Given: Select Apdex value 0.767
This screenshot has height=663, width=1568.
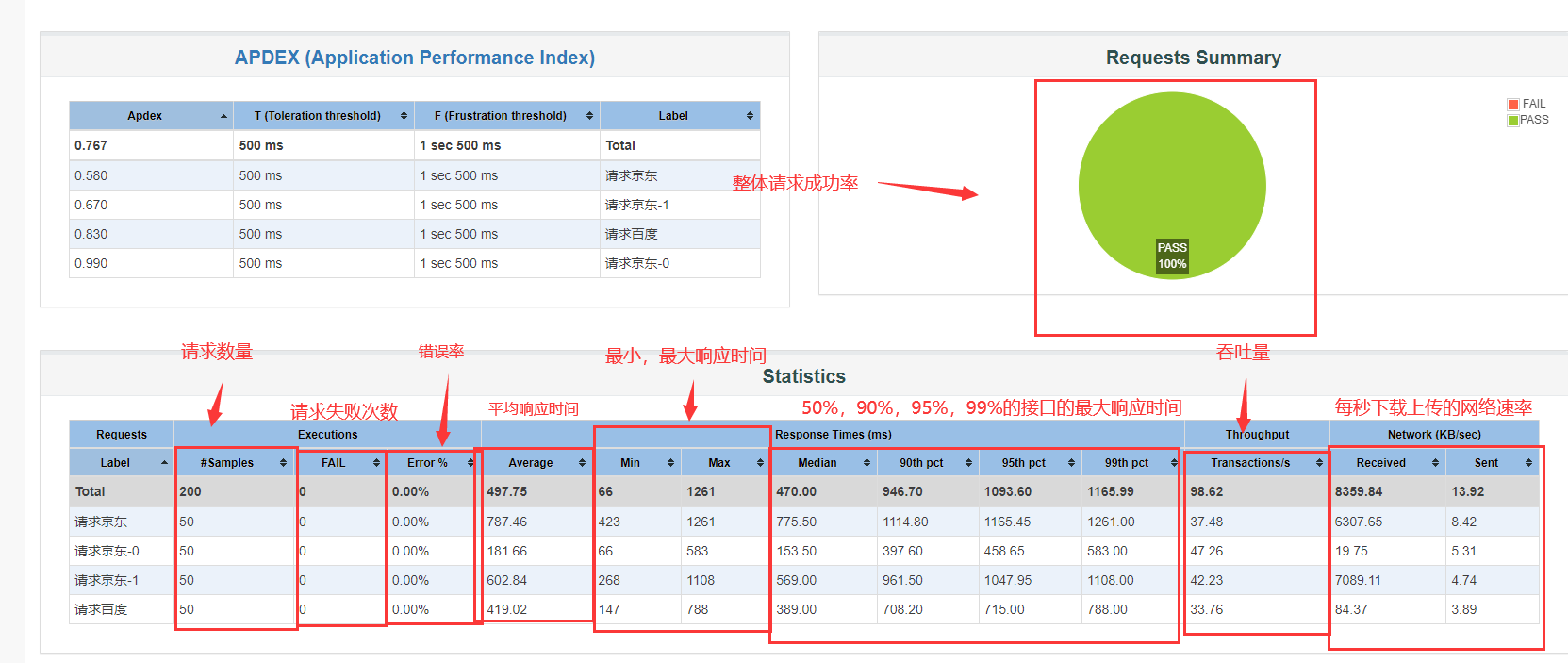Looking at the screenshot, I should point(91,145).
